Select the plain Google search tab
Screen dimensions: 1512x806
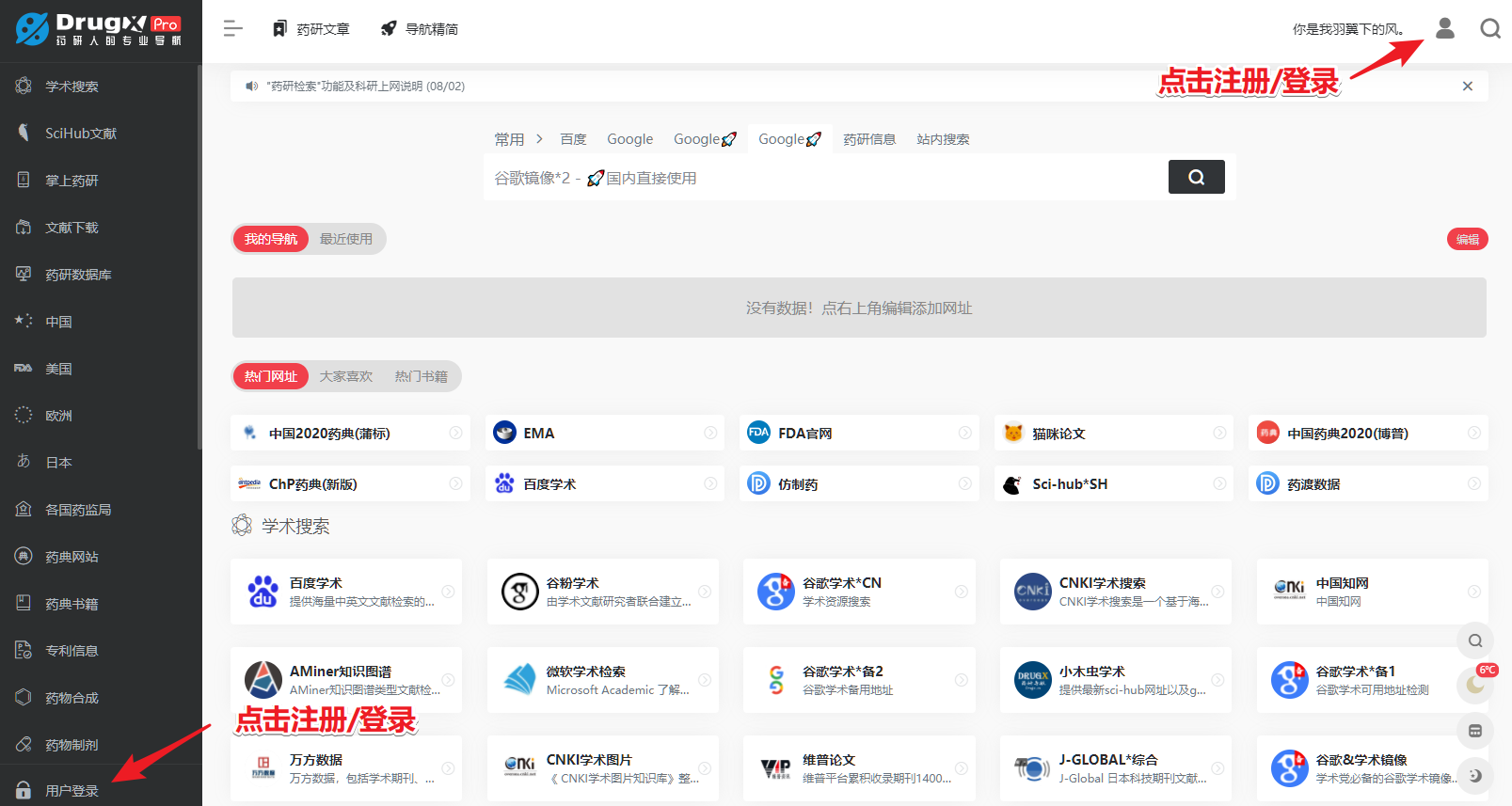tap(629, 139)
